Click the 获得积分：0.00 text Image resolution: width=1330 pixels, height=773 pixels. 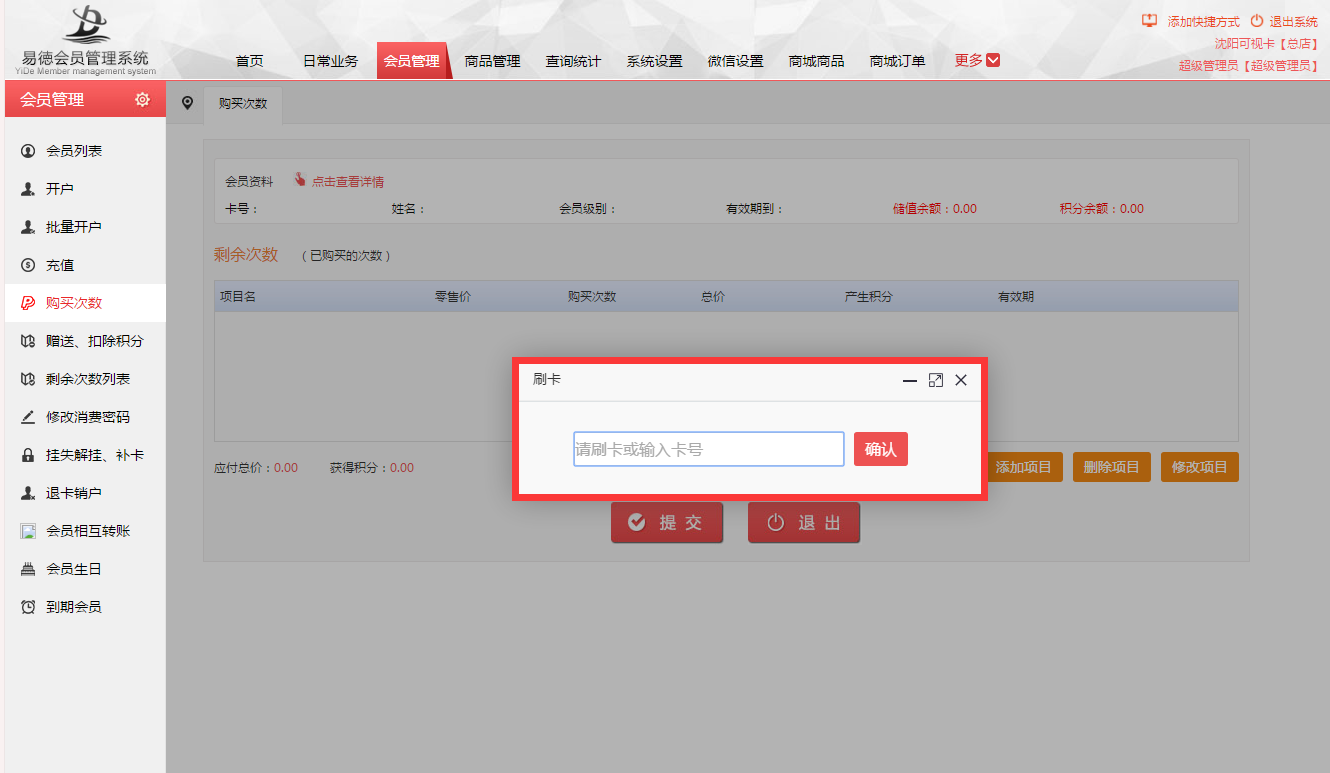[x=372, y=467]
